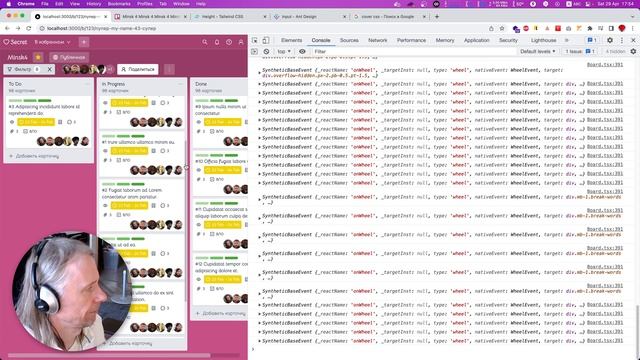Open the issues counter badge in DevTools tab bar
Image resolution: width=640 pixels, height=360 pixels.
(592, 40)
